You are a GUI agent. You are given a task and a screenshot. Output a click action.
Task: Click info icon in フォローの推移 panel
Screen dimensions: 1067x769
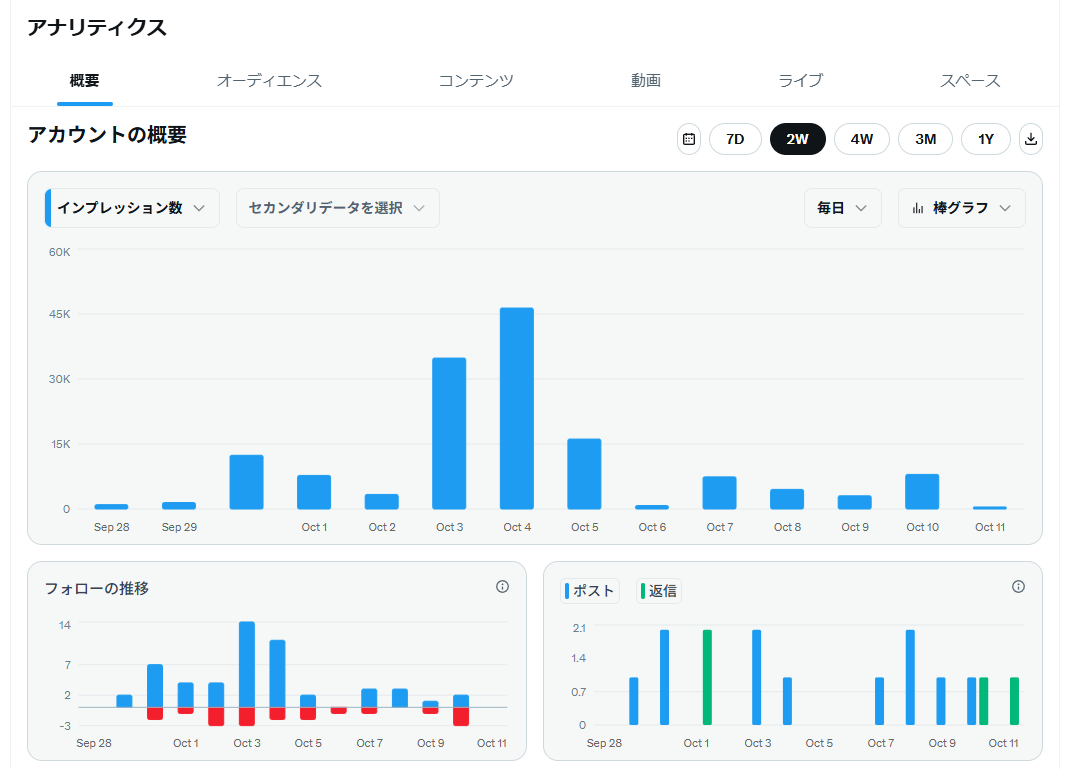coord(502,587)
